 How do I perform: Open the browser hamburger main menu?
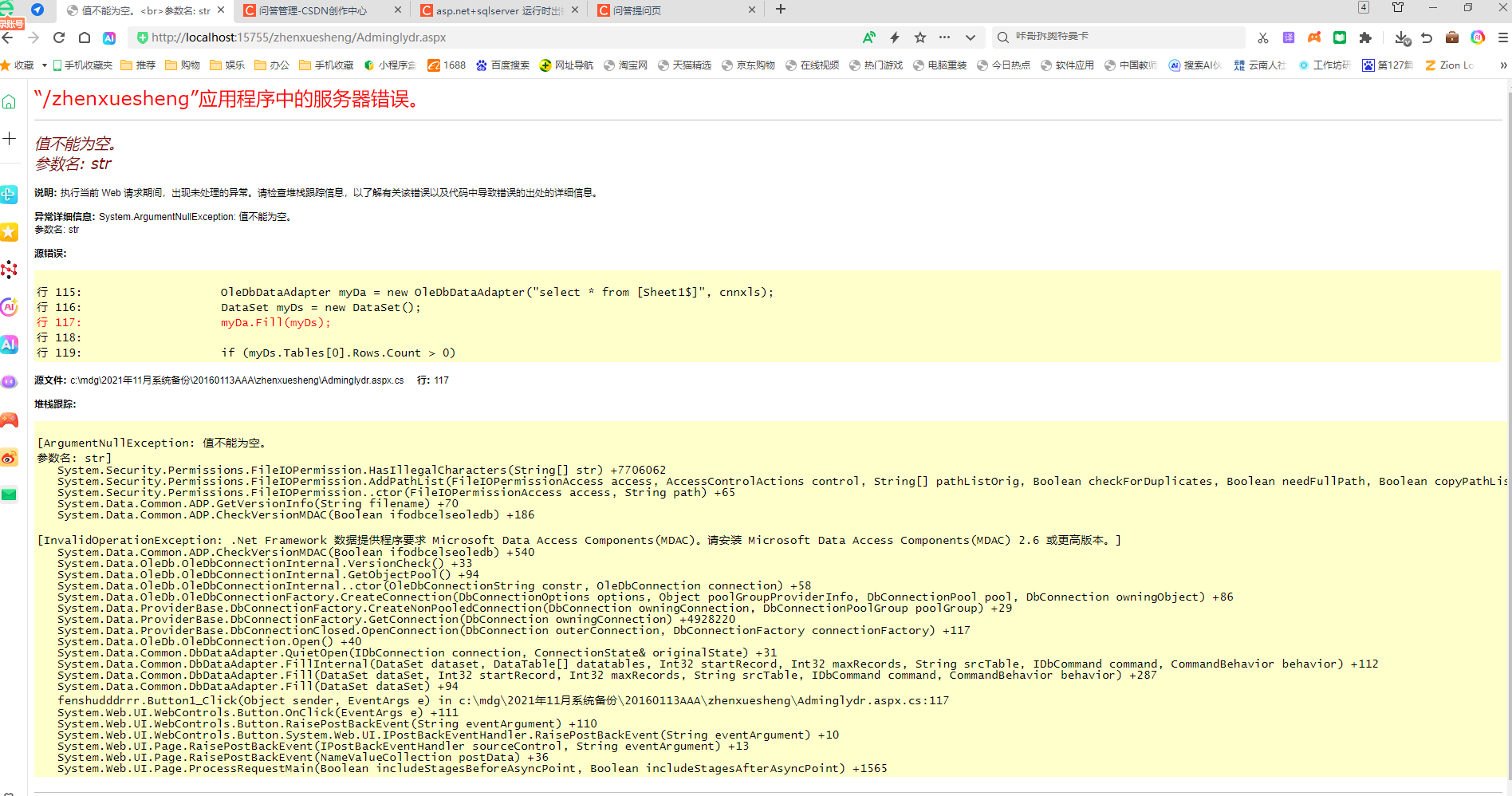1503,37
